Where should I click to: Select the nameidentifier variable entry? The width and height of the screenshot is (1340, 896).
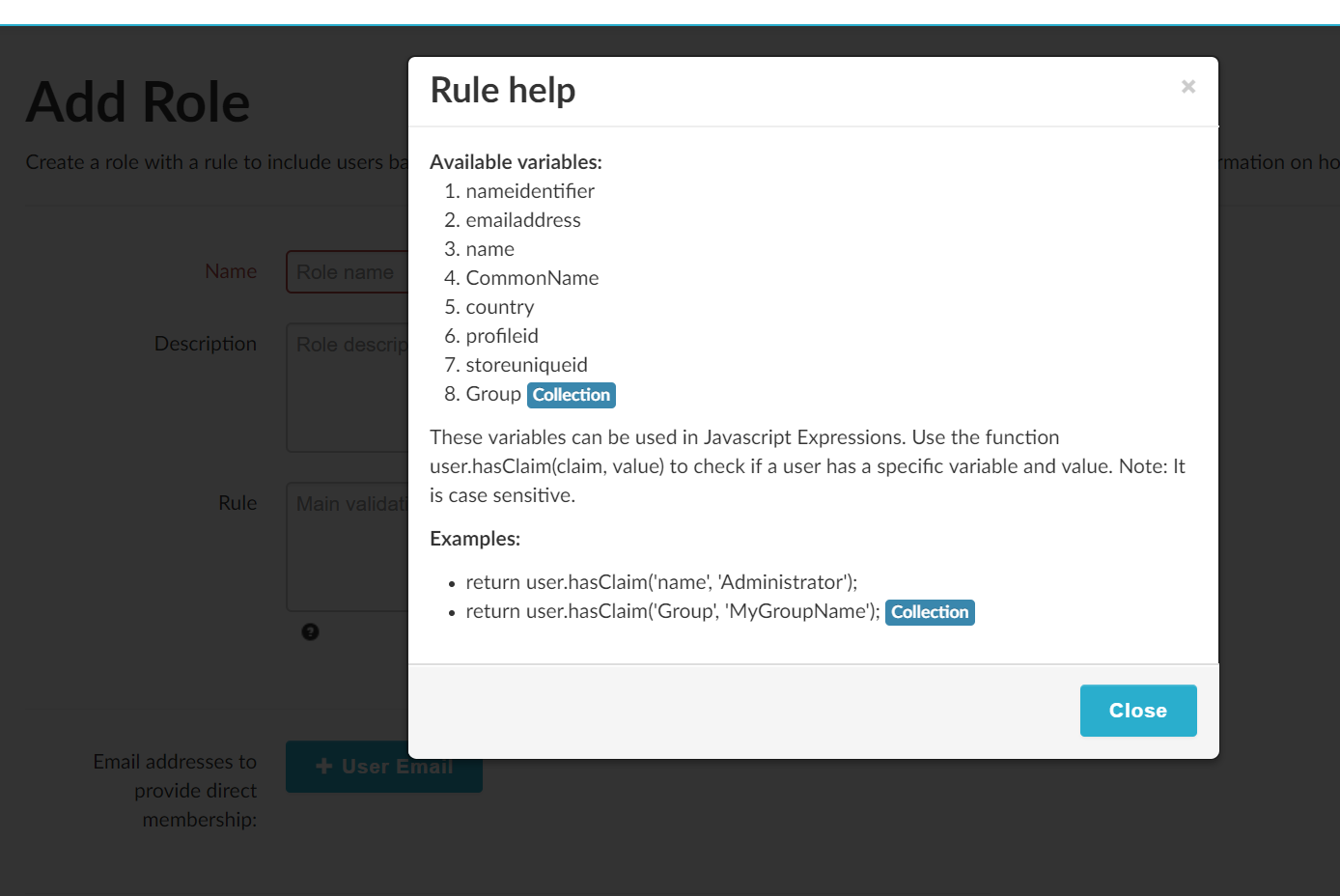pos(529,190)
